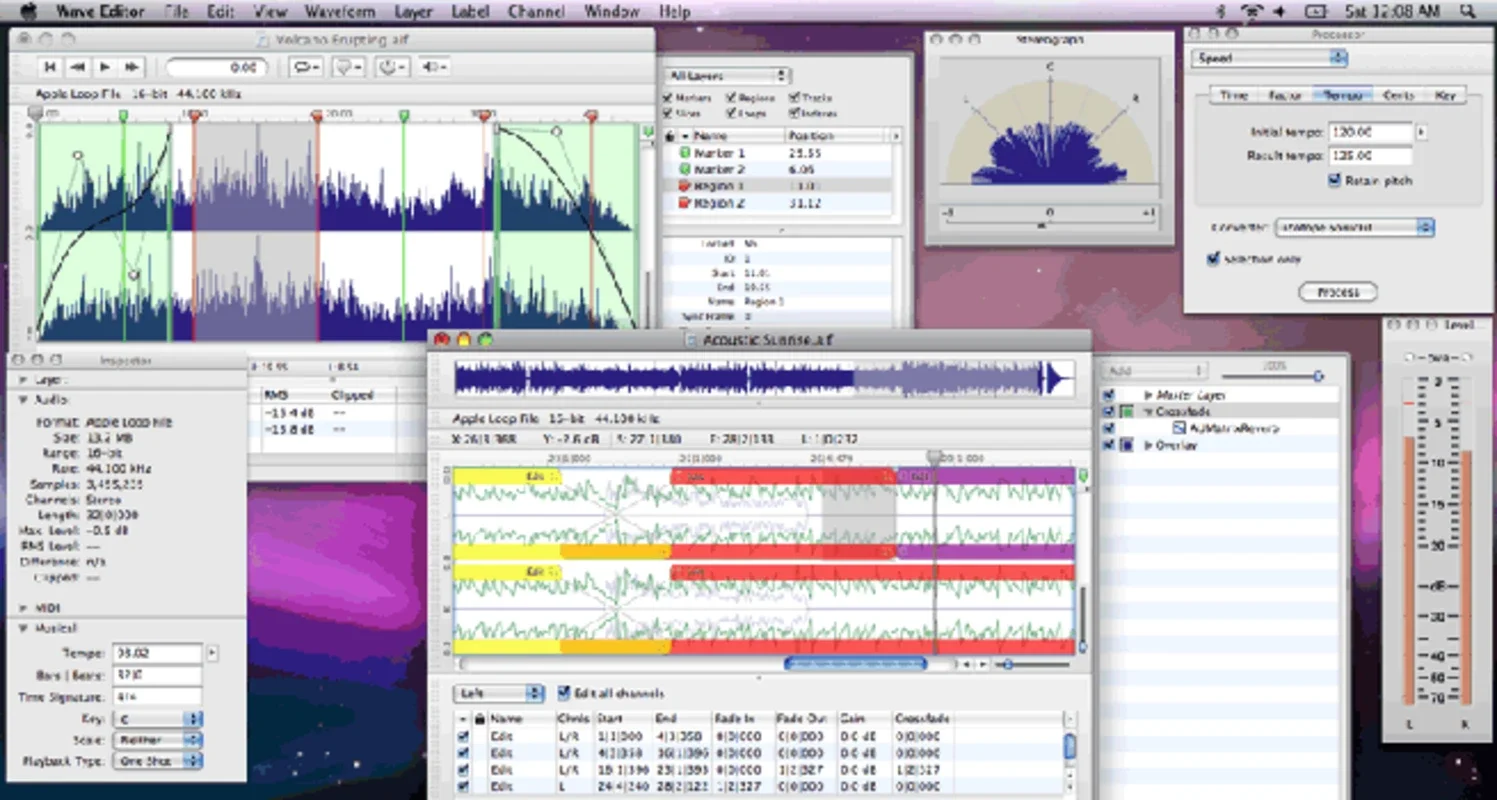Open the Label menu
This screenshot has width=1497, height=800.
(470, 12)
